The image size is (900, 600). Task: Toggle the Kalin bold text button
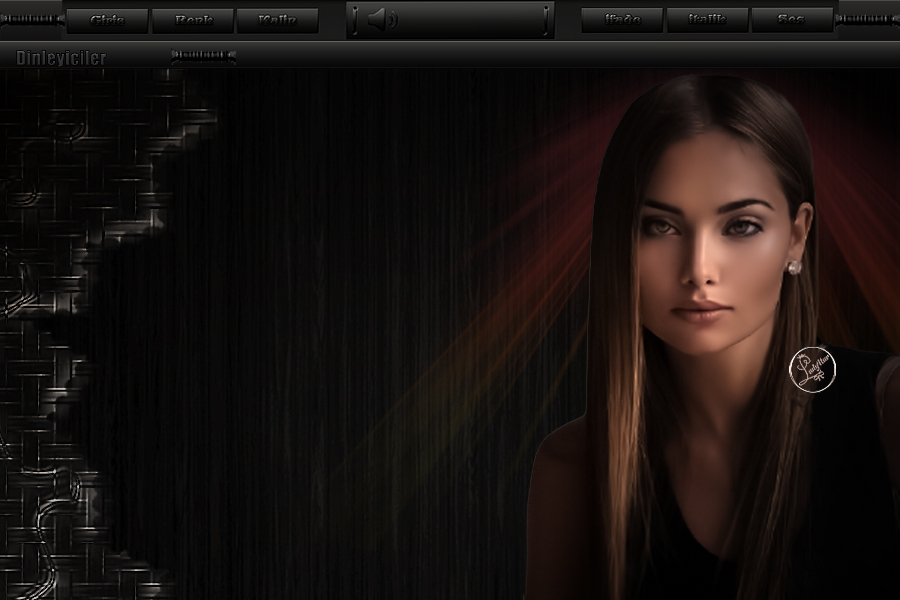coord(277,20)
